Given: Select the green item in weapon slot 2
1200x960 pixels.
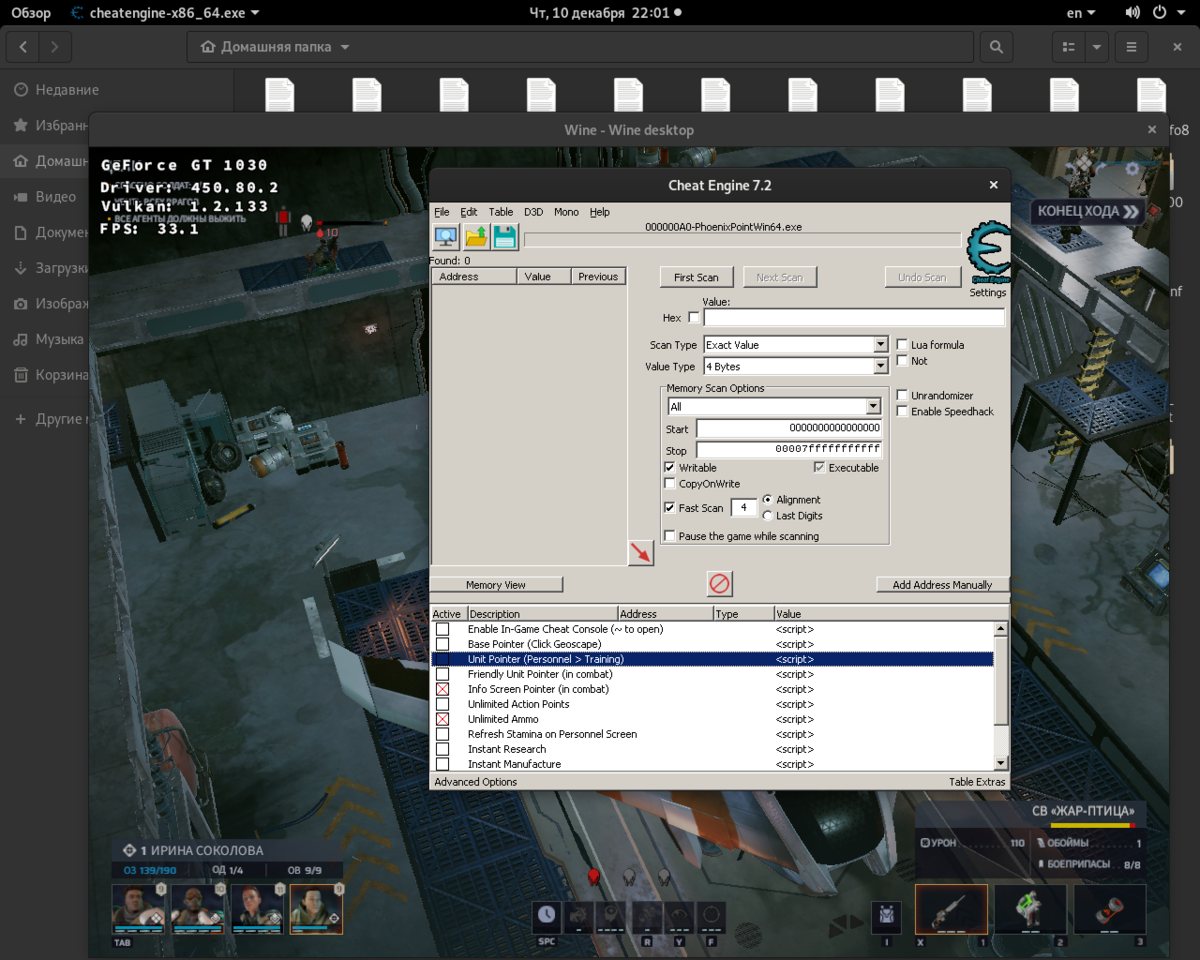Looking at the screenshot, I should click(x=1030, y=909).
